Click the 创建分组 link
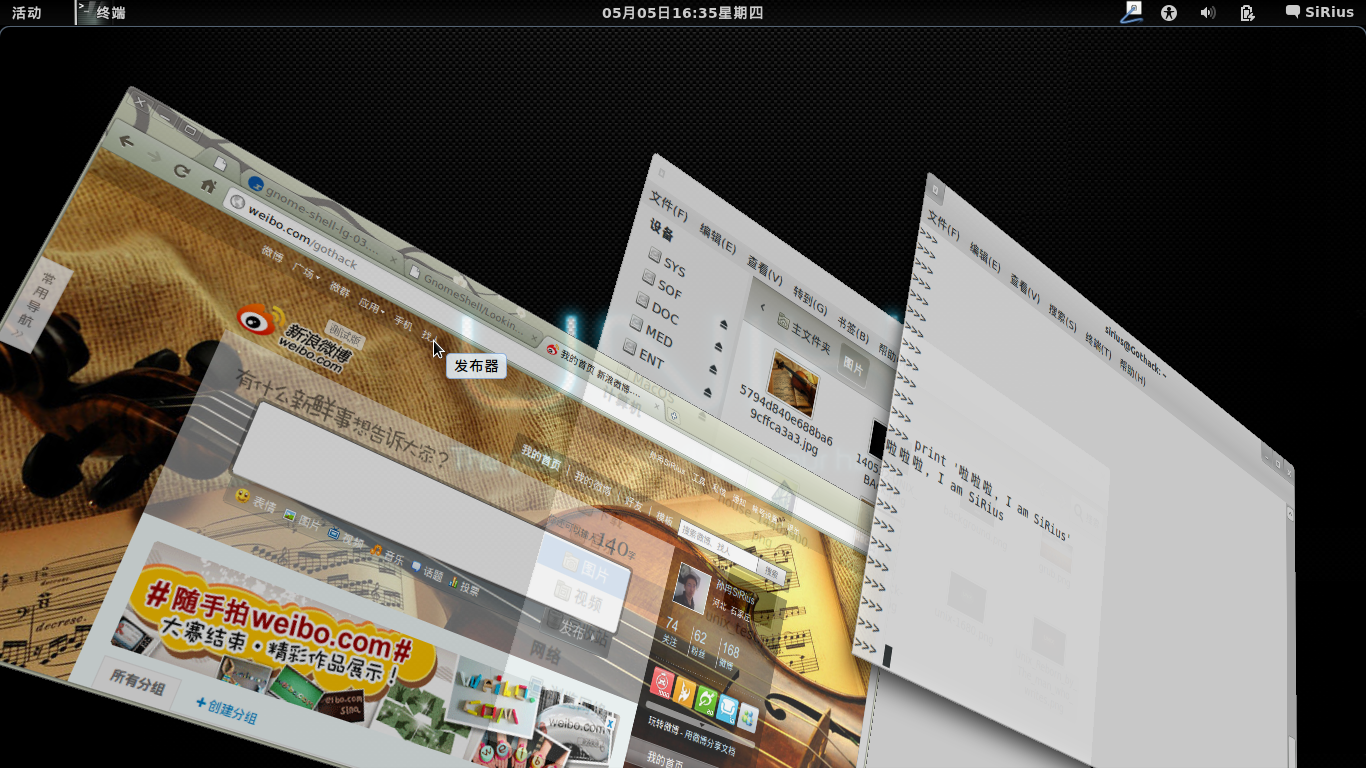Screen dimensions: 1366x768 click(227, 711)
